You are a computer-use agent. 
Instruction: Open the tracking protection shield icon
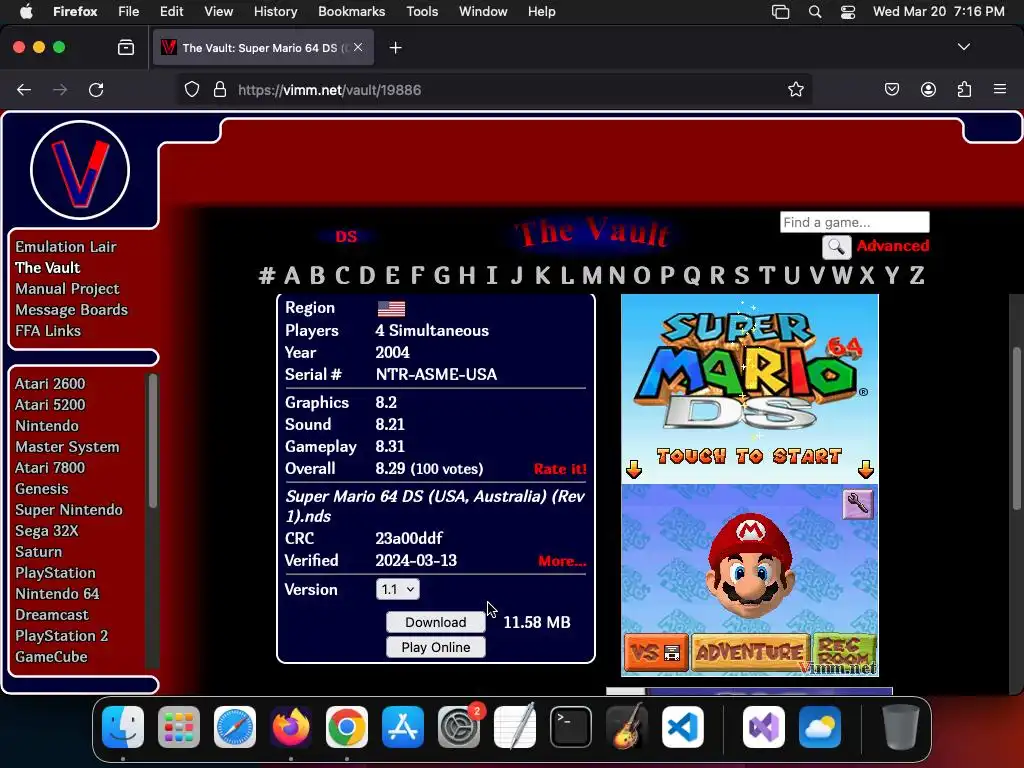point(191,89)
